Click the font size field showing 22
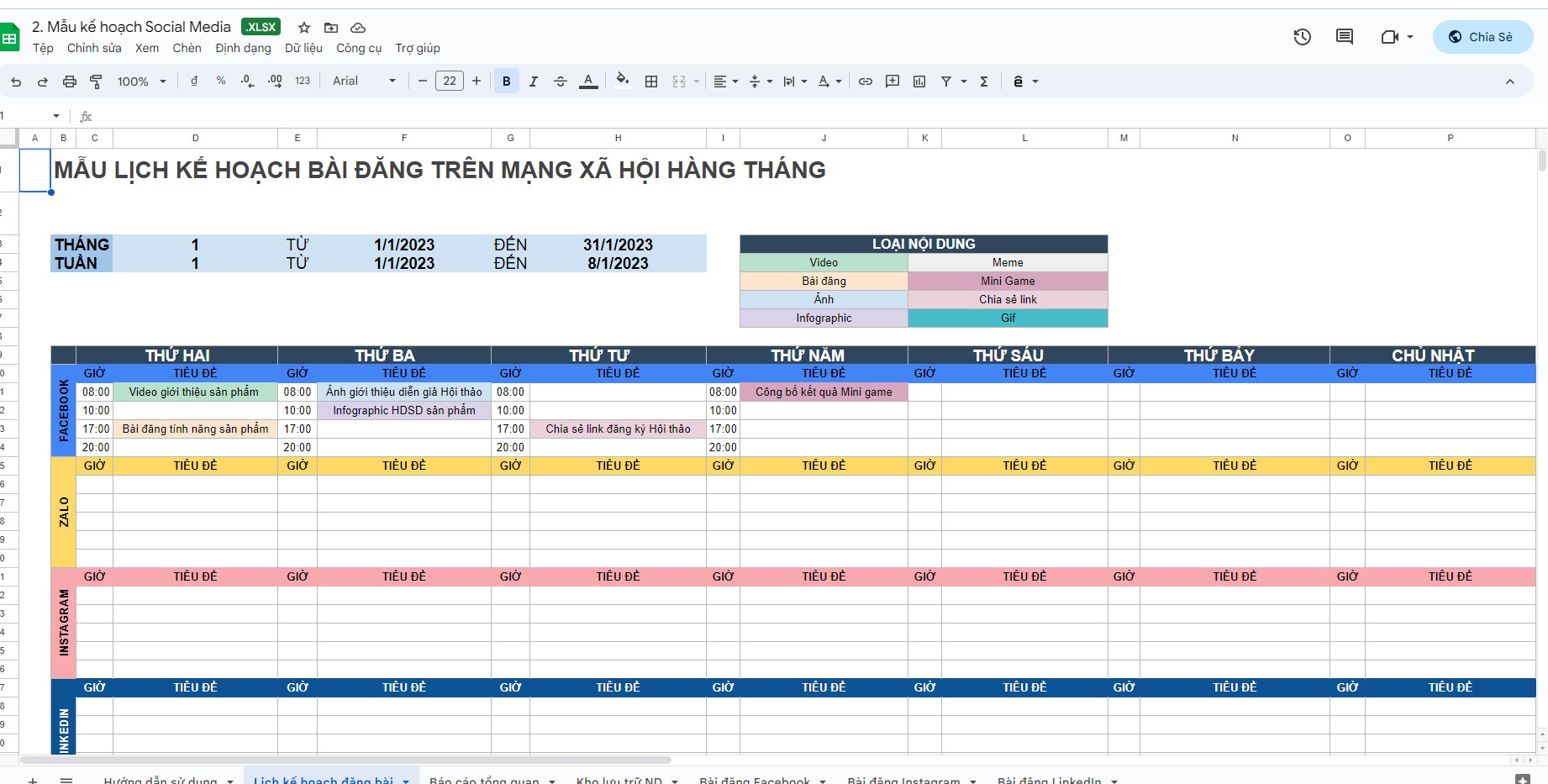This screenshot has height=784, width=1548. pyautogui.click(x=450, y=81)
